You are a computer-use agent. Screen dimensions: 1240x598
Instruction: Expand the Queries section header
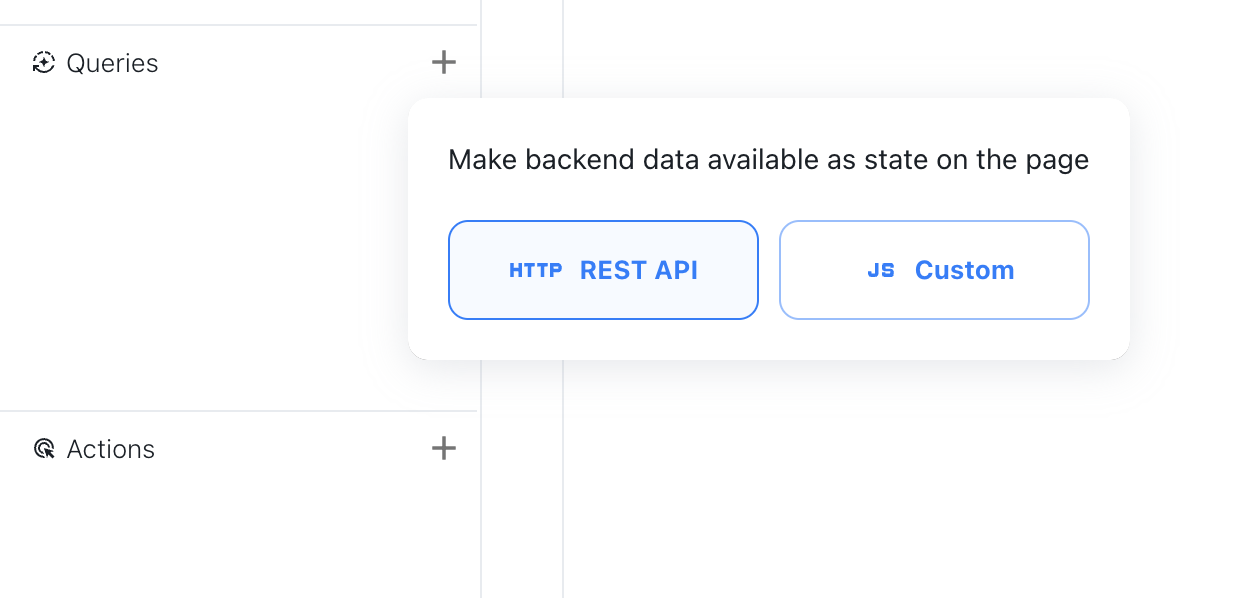tap(112, 62)
